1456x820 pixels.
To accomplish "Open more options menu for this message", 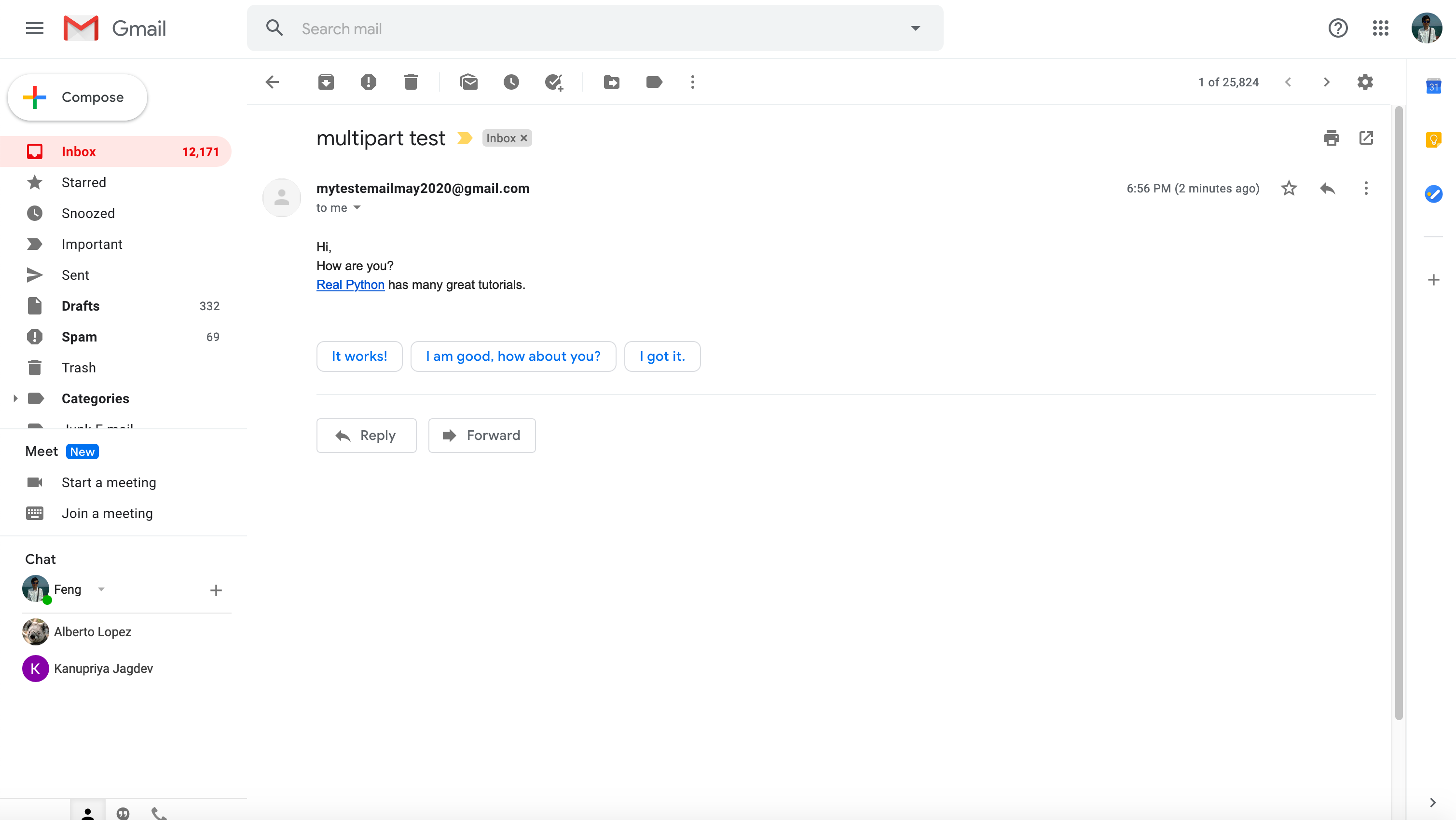I will click(x=1366, y=188).
